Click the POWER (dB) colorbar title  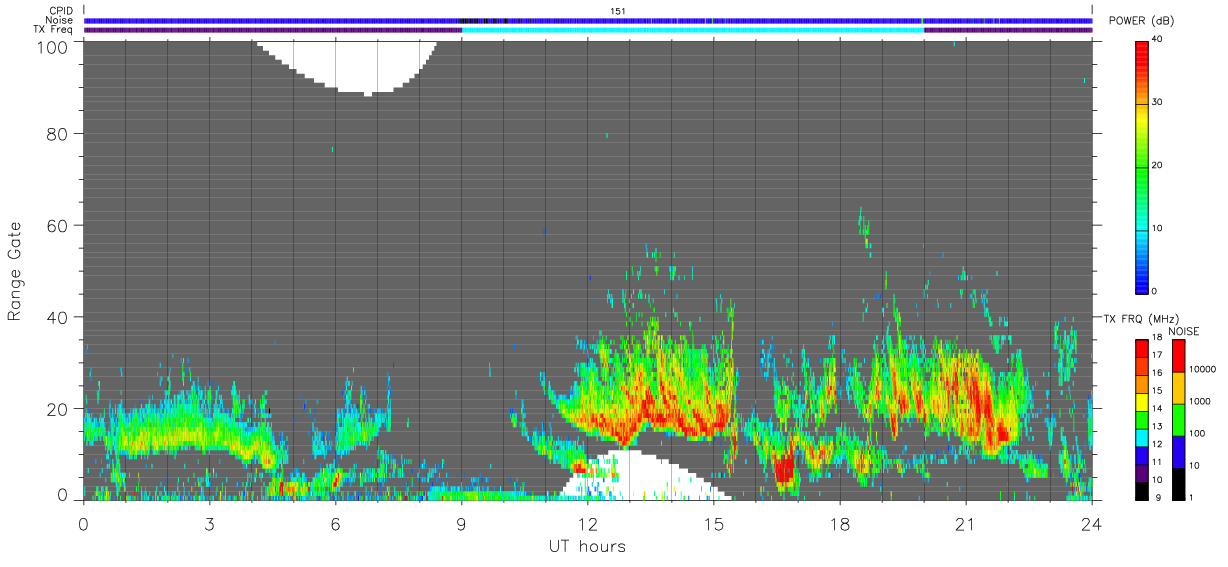pyautogui.click(x=1141, y=22)
